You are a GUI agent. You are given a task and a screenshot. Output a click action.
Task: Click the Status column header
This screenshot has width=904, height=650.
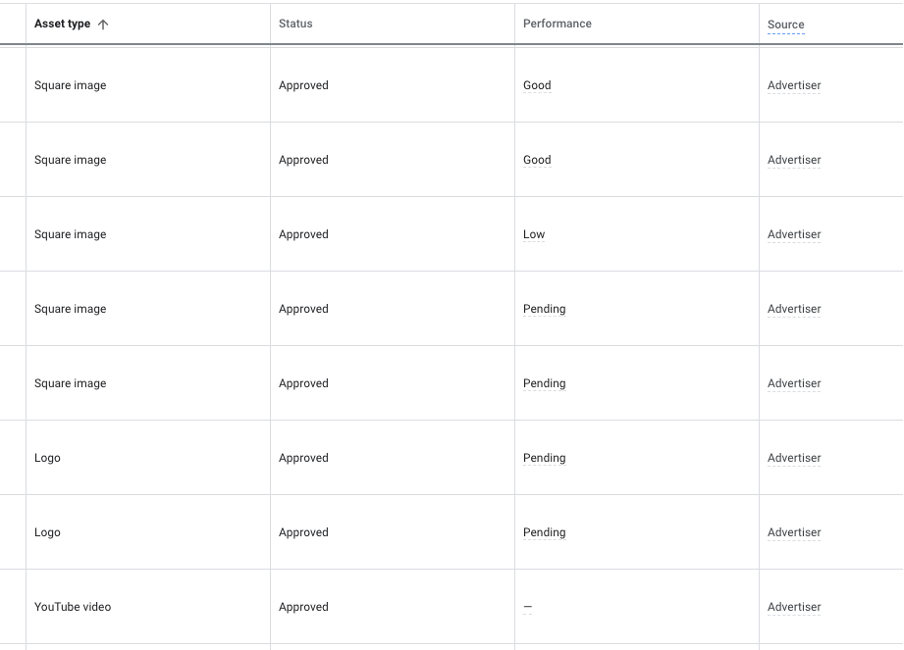(295, 24)
